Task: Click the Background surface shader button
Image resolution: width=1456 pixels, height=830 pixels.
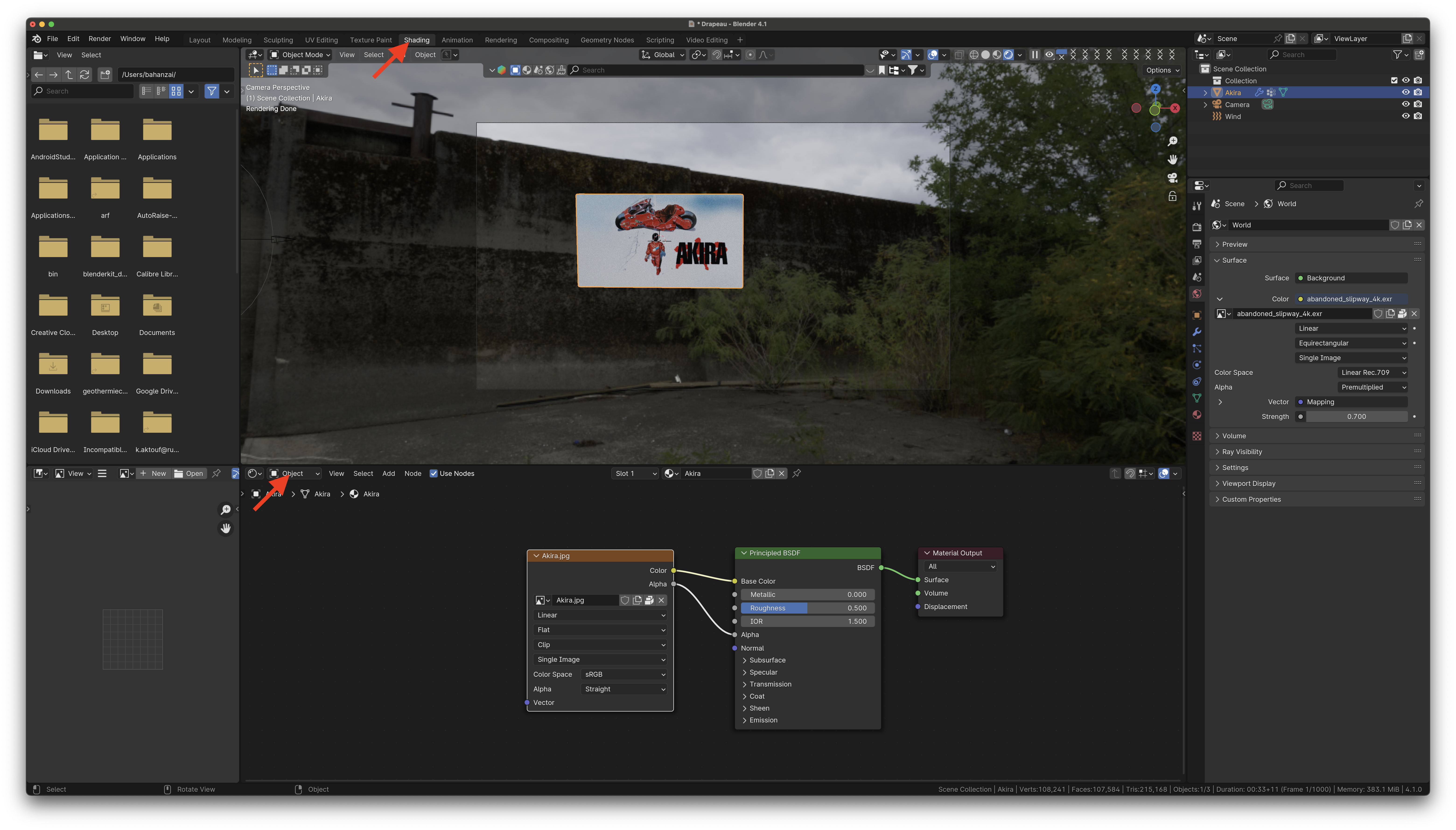Action: pyautogui.click(x=1351, y=278)
